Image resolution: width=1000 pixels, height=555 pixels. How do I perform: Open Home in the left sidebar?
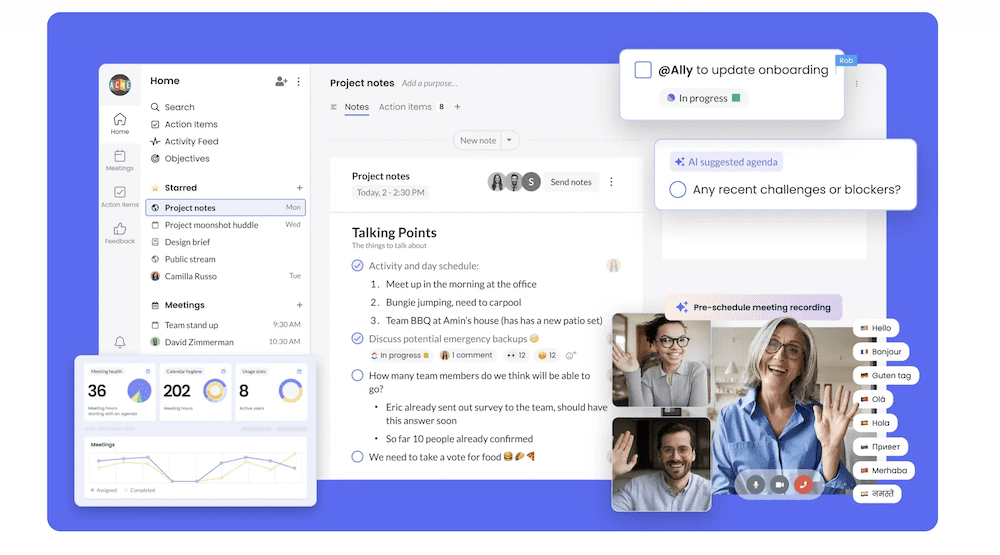(x=120, y=123)
